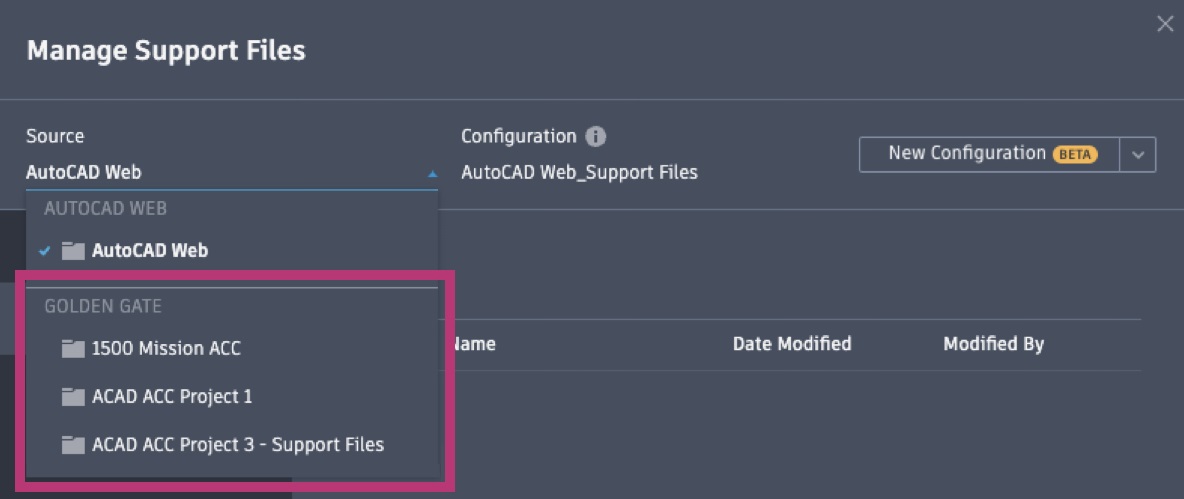Image resolution: width=1184 pixels, height=499 pixels.
Task: Select the 1500 Mission ACC project
Action: [x=166, y=349]
